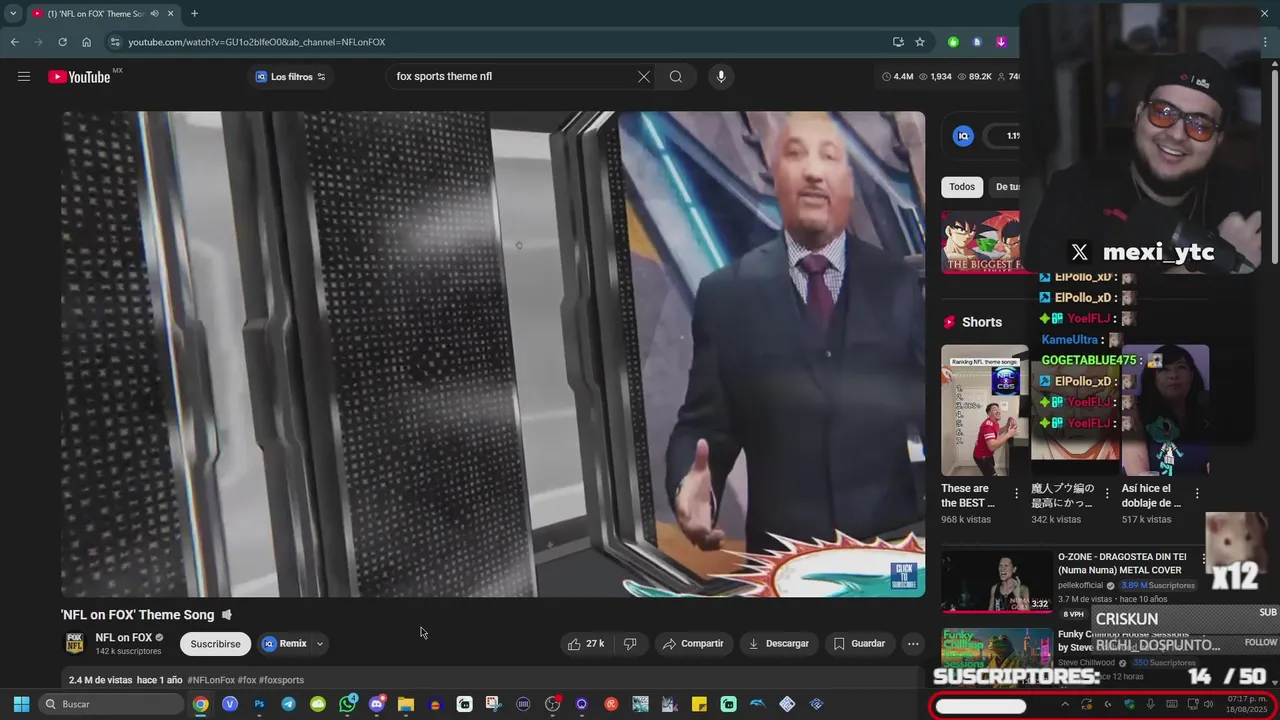1280x720 pixels.
Task: Mute the tab via its speaker icon
Action: (x=154, y=14)
